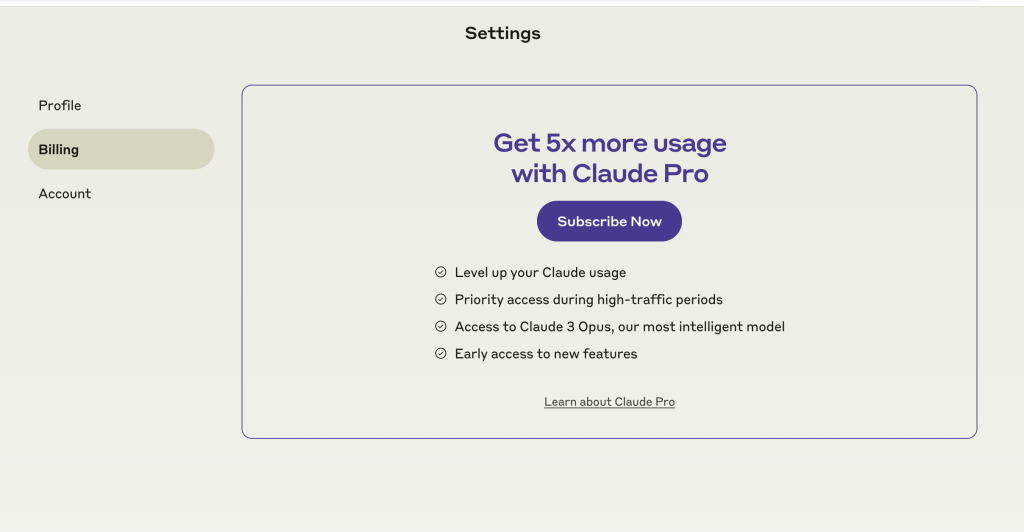Click the 'high-traffic periods' phrase
Screen dimensions: 1024x532
(x=659, y=299)
